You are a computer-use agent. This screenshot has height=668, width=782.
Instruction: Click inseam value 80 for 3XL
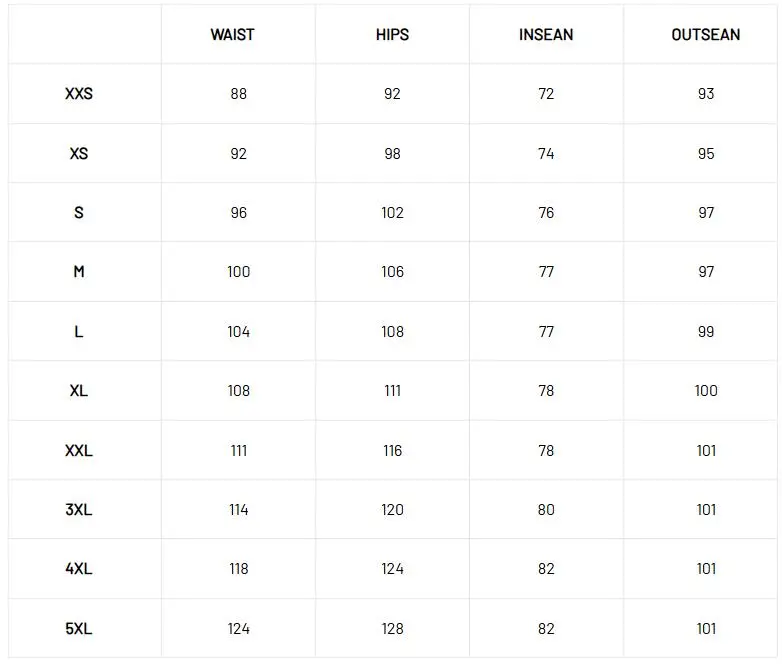click(546, 510)
